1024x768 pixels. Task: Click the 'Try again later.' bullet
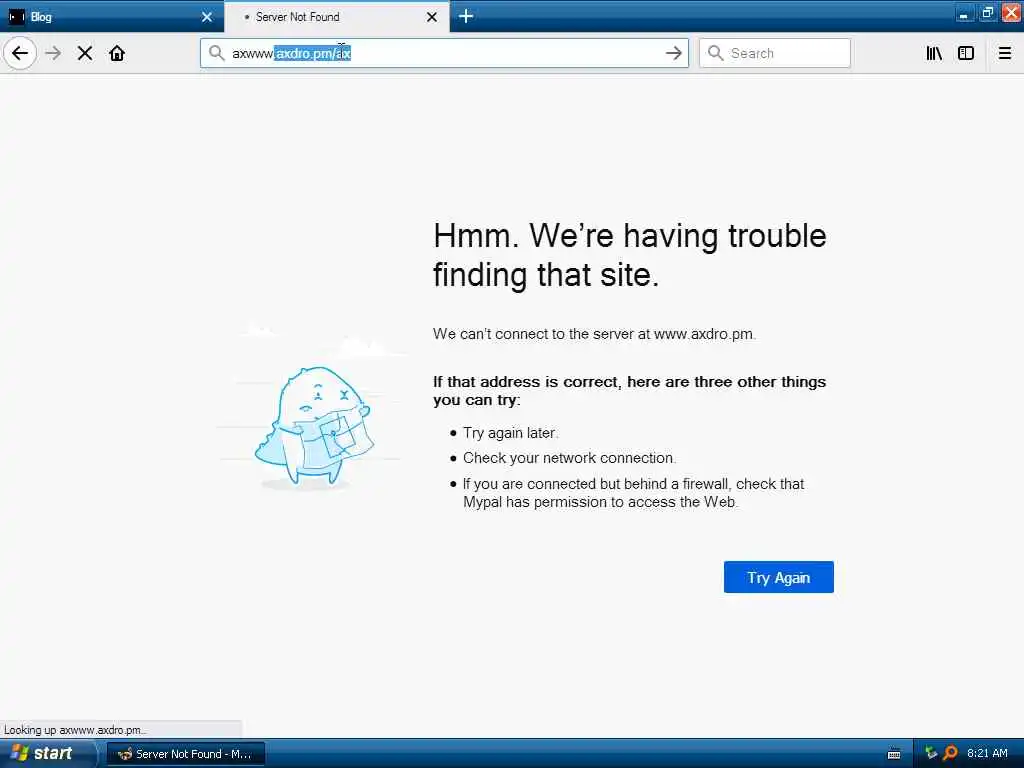click(x=510, y=433)
